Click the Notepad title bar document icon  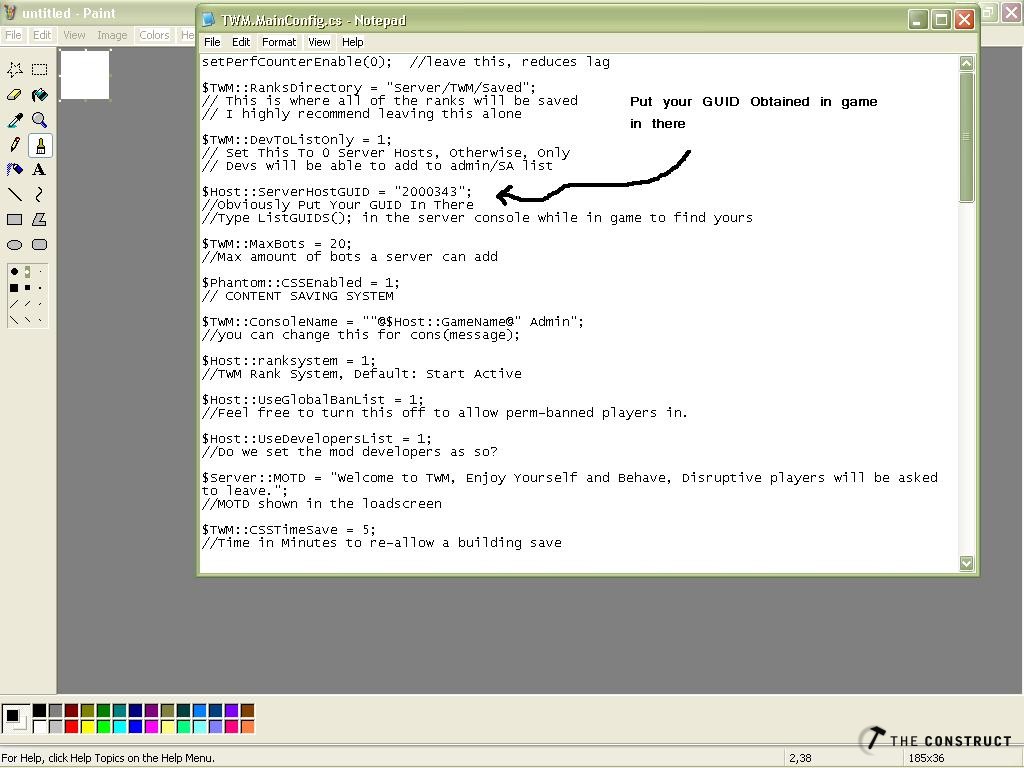208,20
